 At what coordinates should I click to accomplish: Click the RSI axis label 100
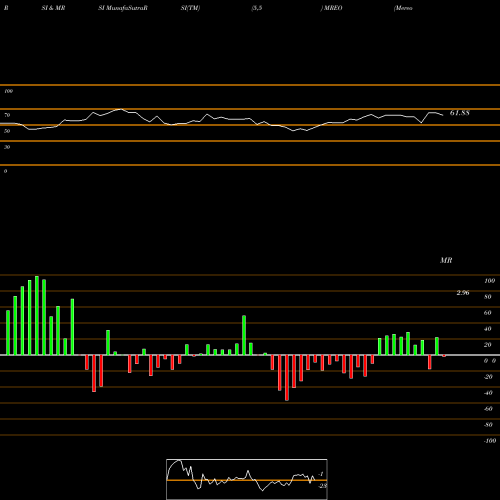click(x=8, y=91)
